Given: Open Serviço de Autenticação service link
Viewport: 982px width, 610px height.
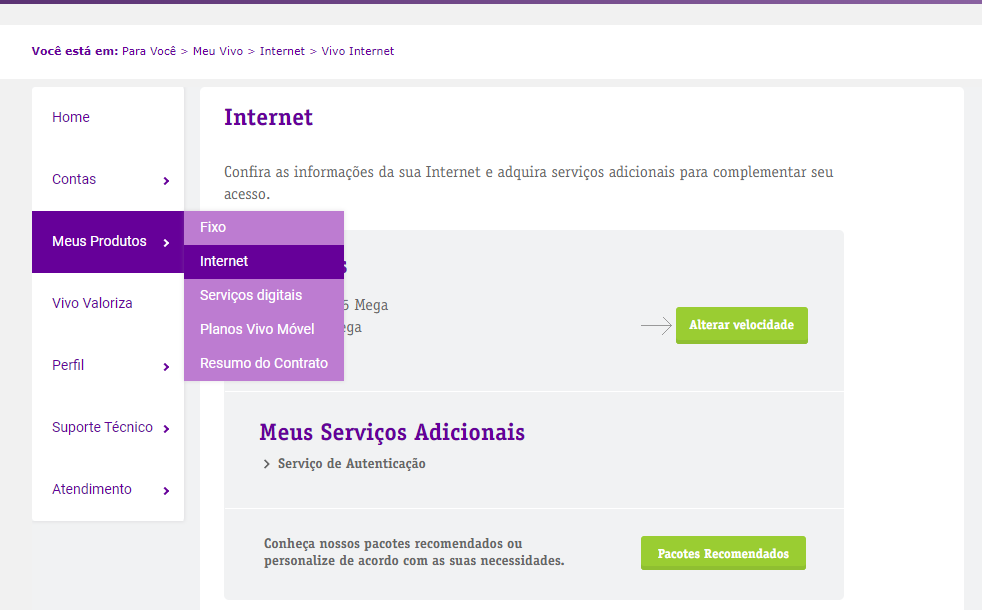Looking at the screenshot, I should pyautogui.click(x=352, y=463).
